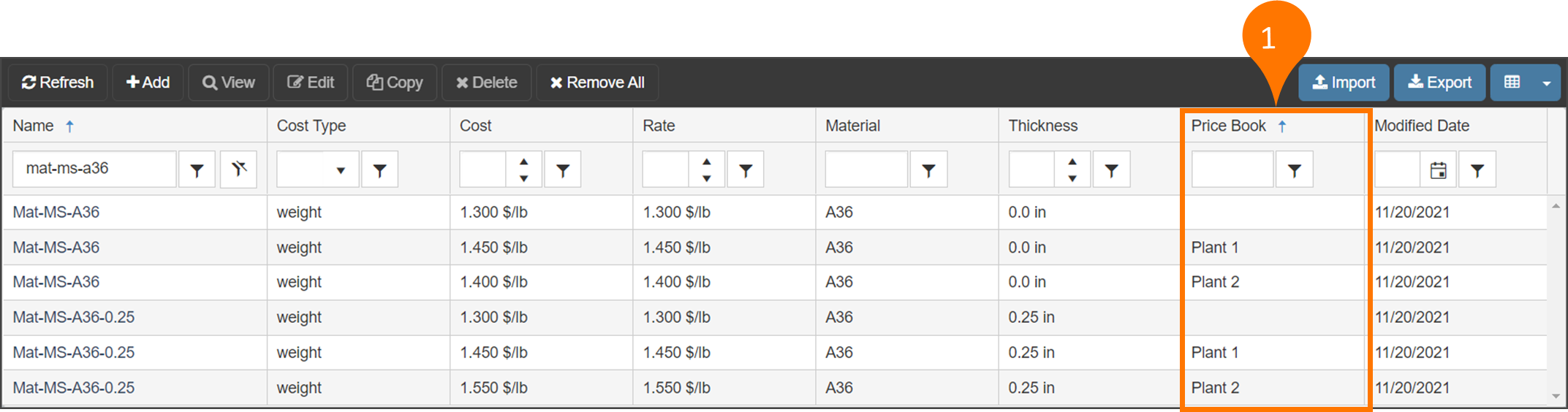Click the Import button

pos(1344,83)
